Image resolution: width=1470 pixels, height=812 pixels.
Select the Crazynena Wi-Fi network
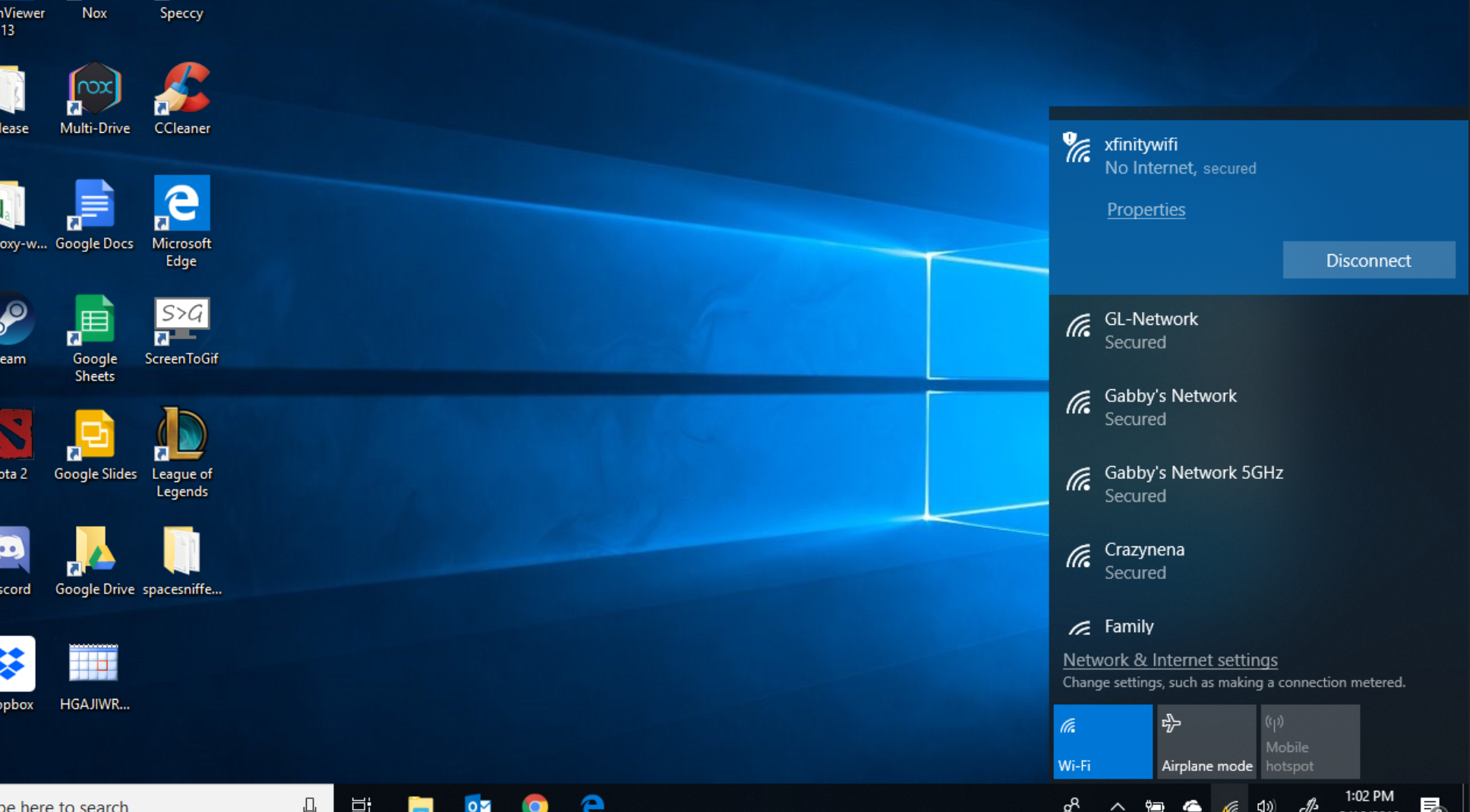[1258, 561]
